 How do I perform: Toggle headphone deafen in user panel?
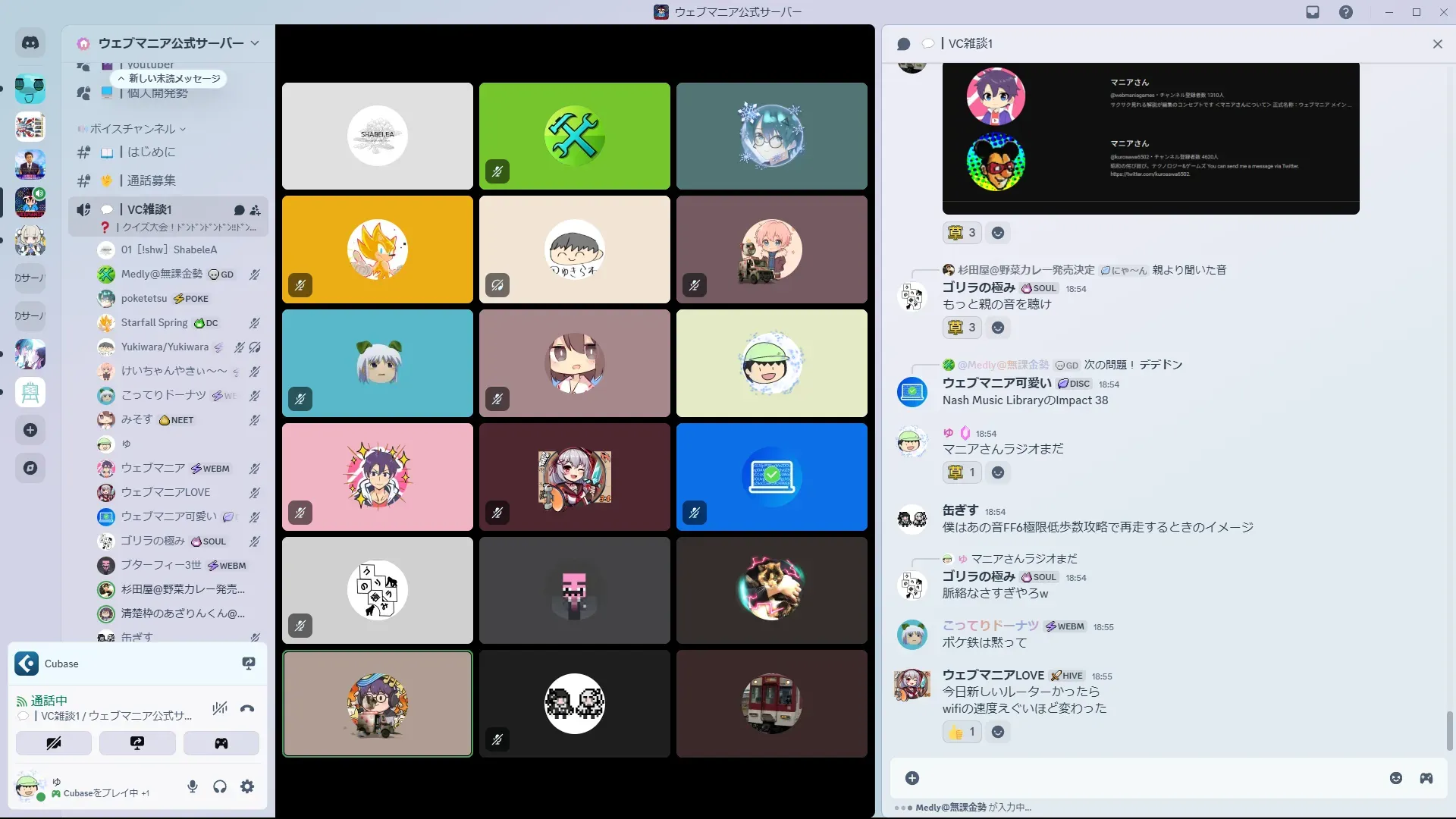click(x=220, y=786)
